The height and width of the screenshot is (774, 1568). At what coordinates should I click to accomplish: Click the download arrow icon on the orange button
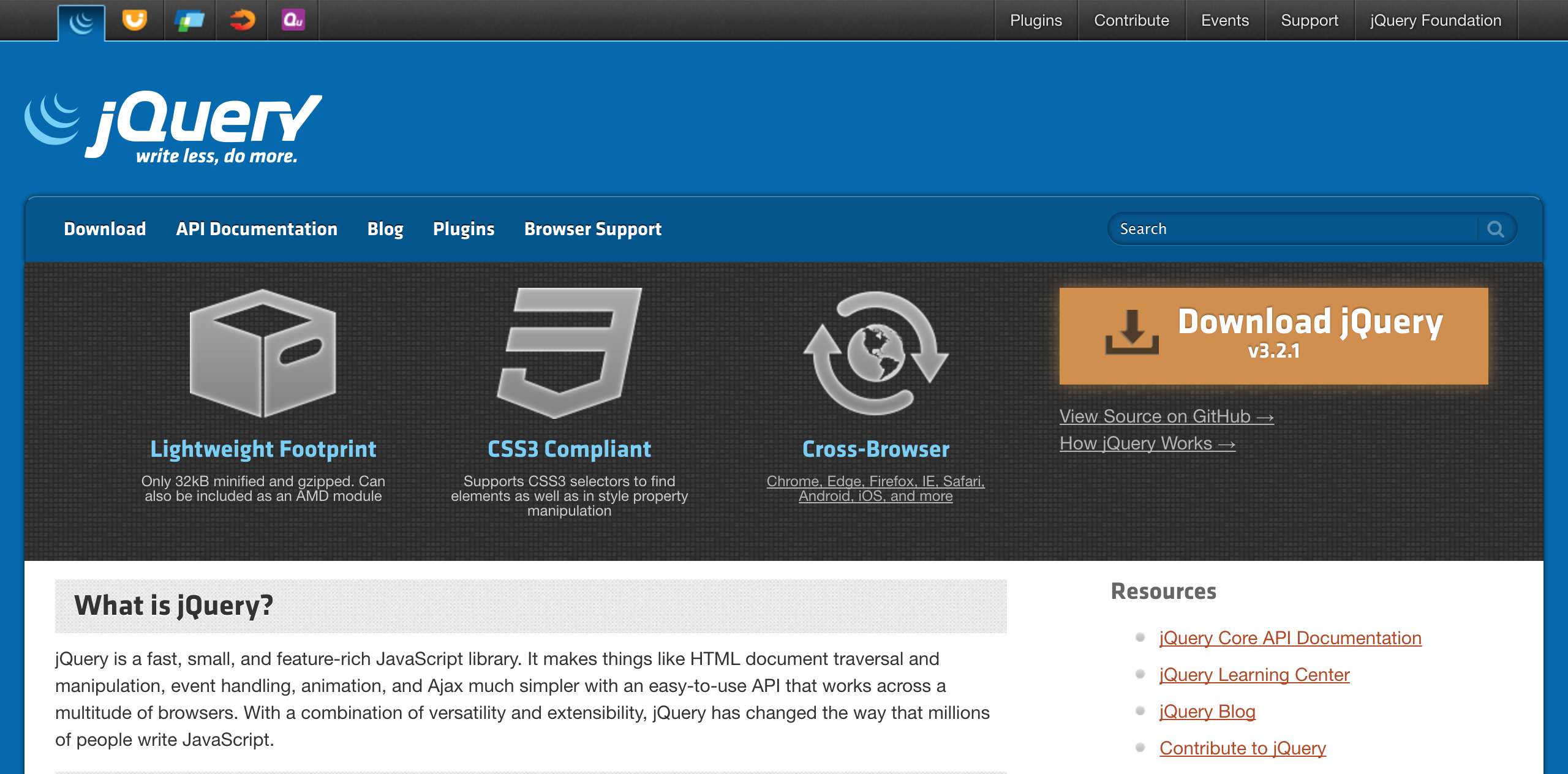point(1133,335)
